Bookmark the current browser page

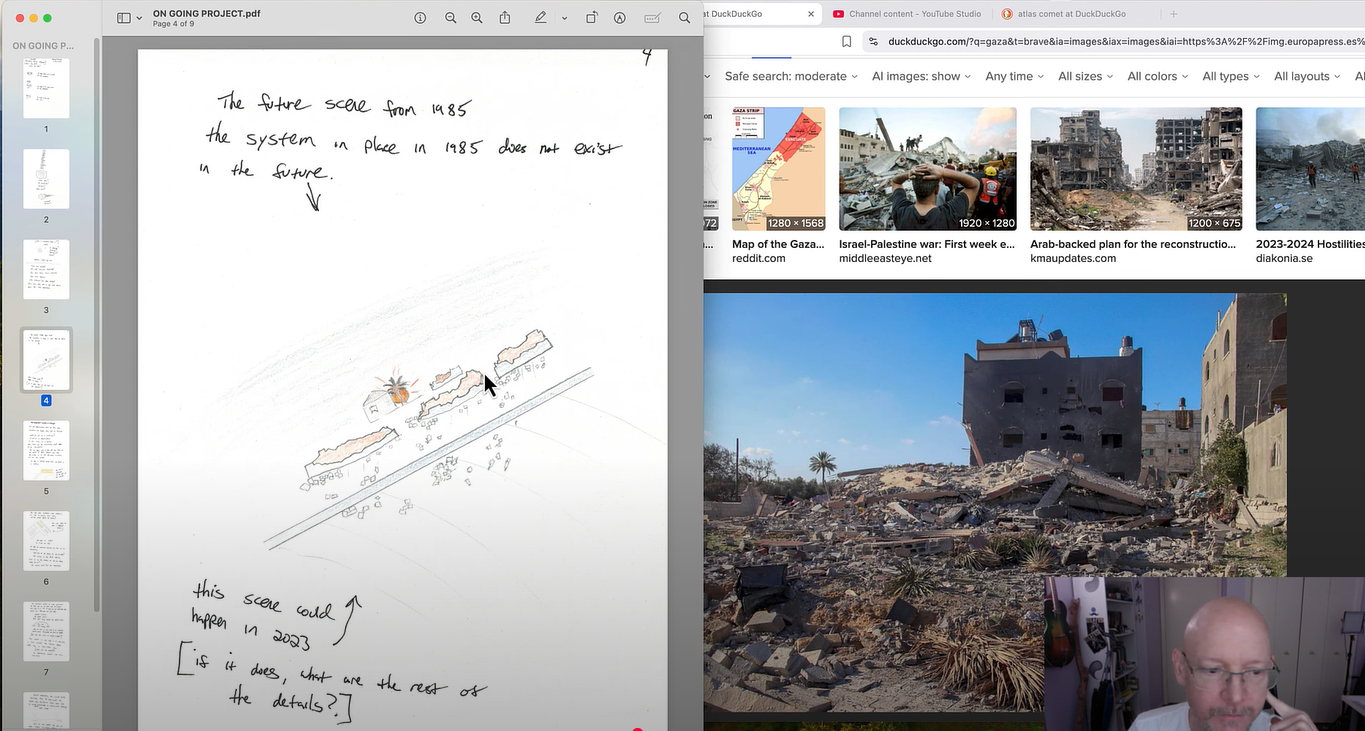click(x=846, y=41)
